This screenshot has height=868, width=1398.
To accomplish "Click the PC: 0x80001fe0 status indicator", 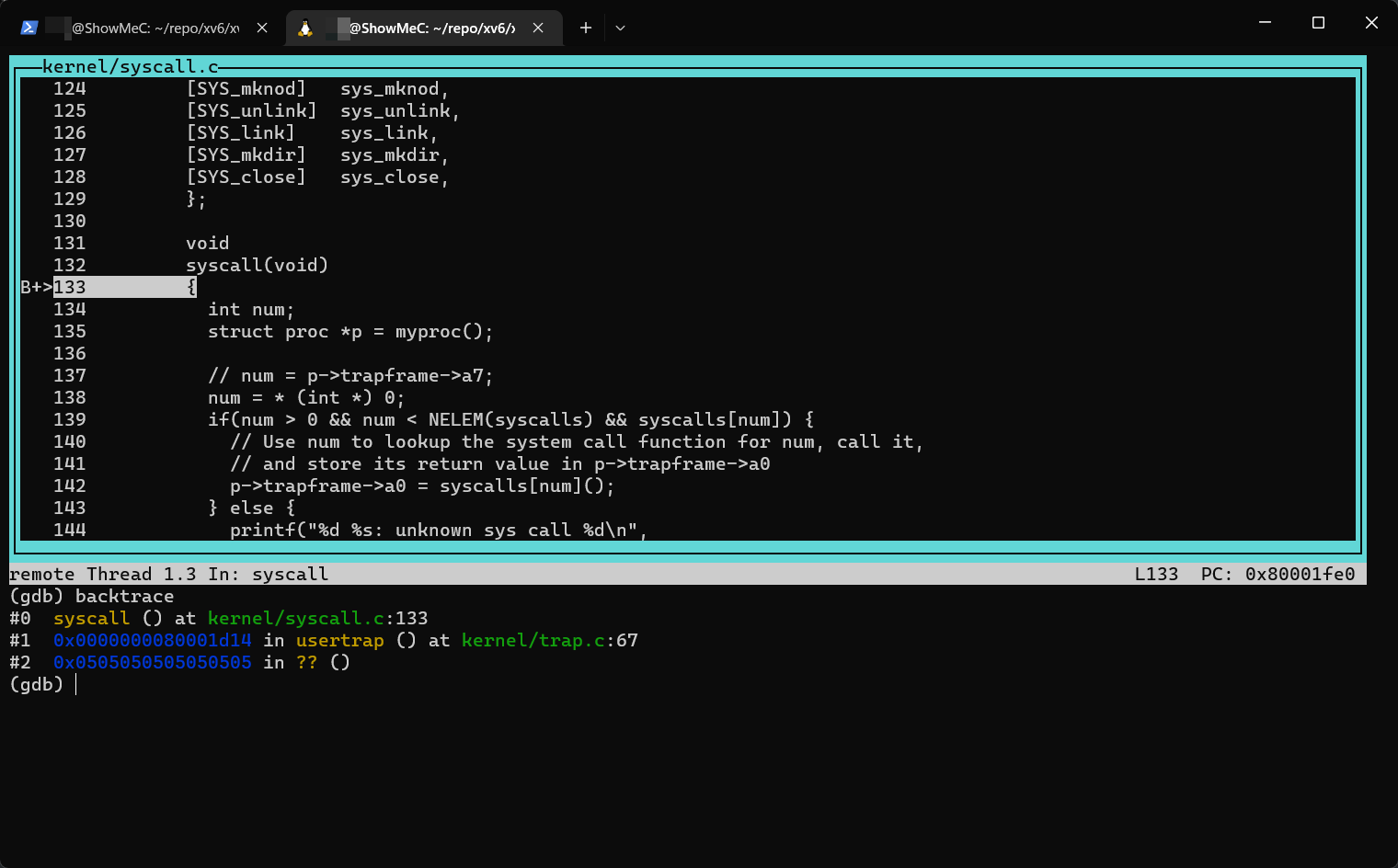I will [1278, 574].
